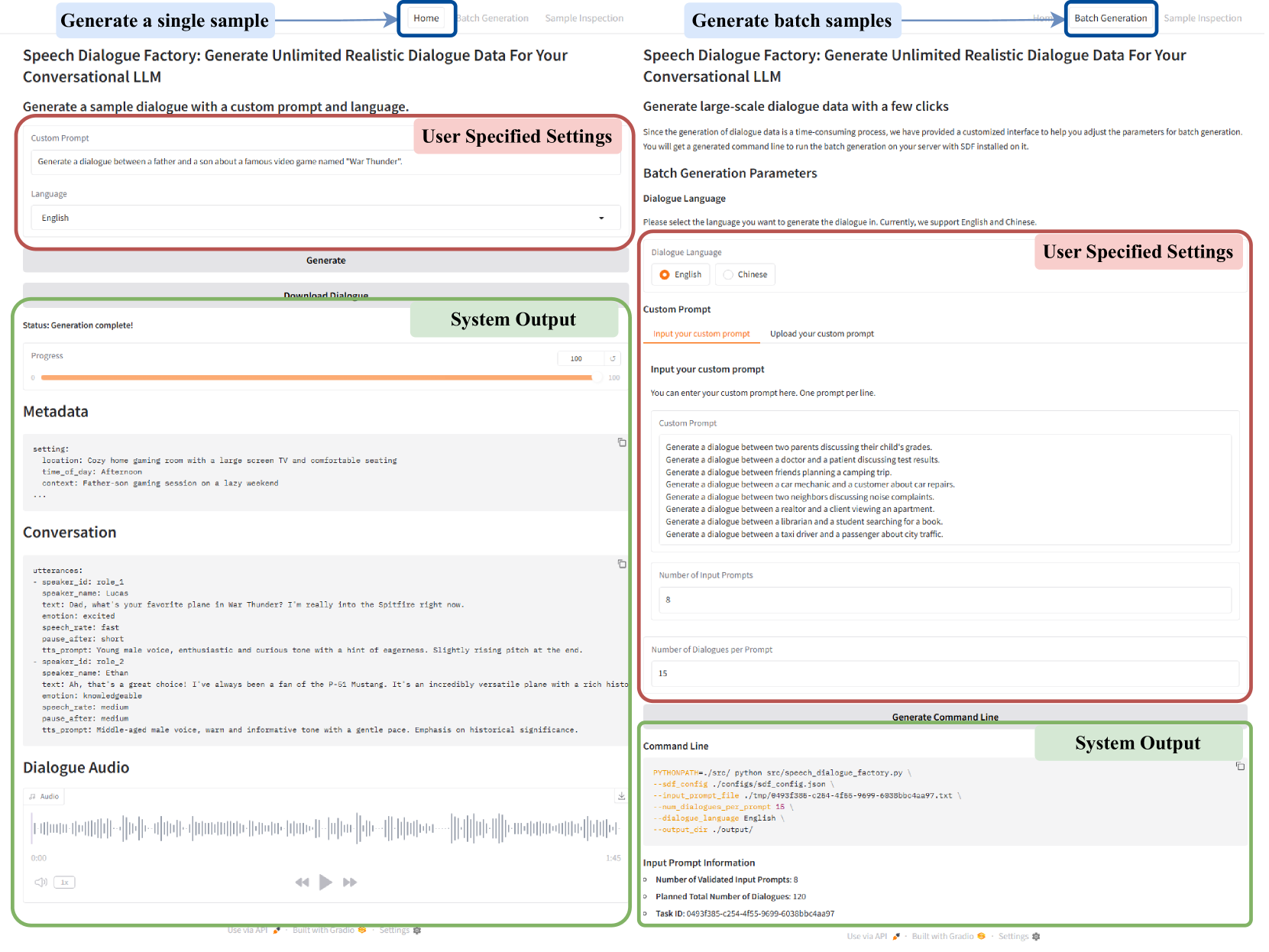Click the Generate Command Line button

(x=945, y=716)
